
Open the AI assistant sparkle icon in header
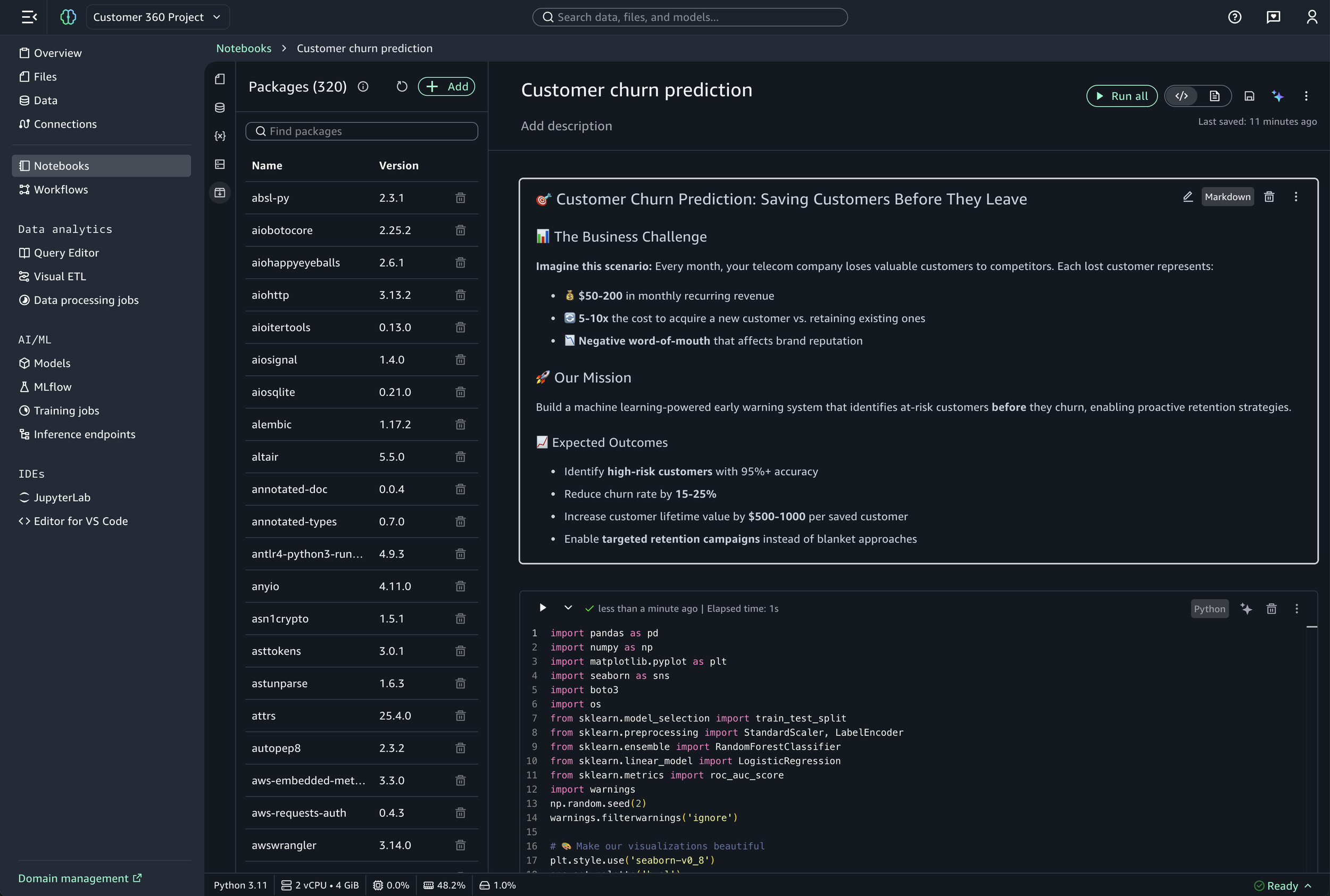1277,96
